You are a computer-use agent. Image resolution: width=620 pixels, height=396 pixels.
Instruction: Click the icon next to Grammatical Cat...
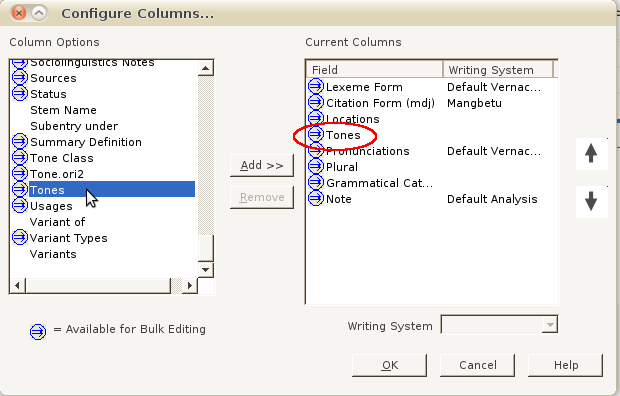tap(316, 182)
